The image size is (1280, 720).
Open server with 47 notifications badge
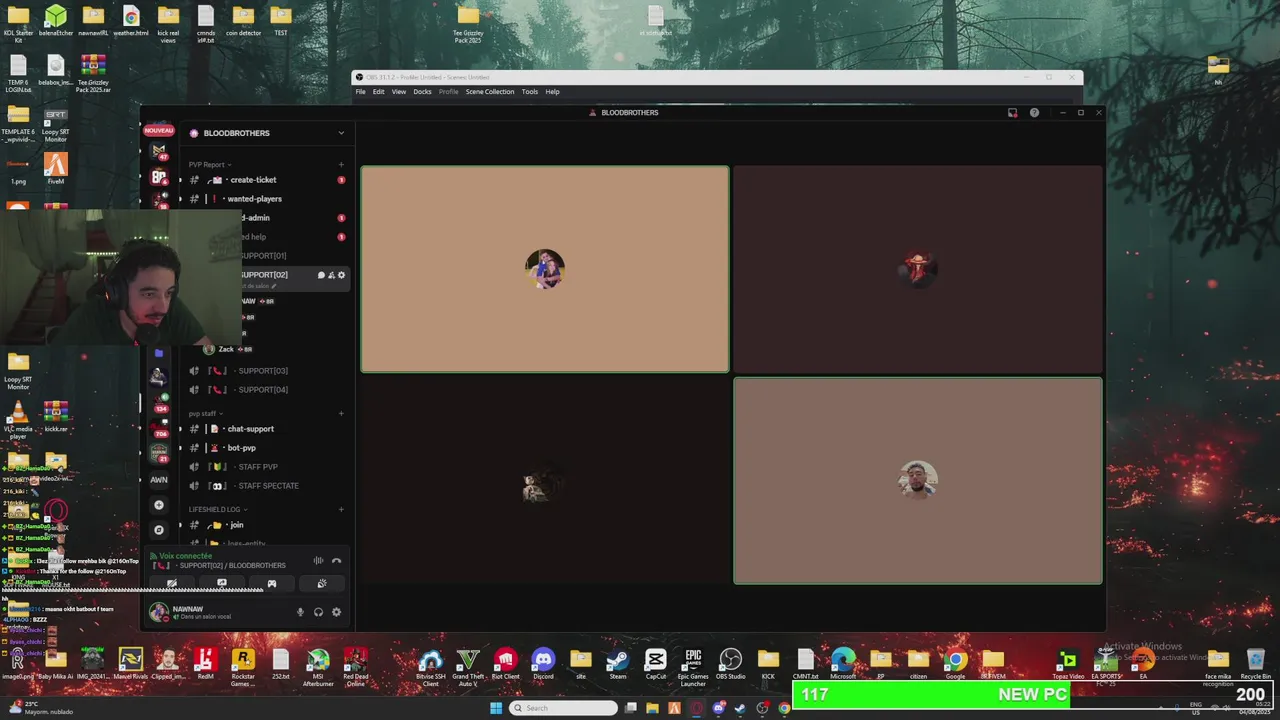[x=159, y=151]
